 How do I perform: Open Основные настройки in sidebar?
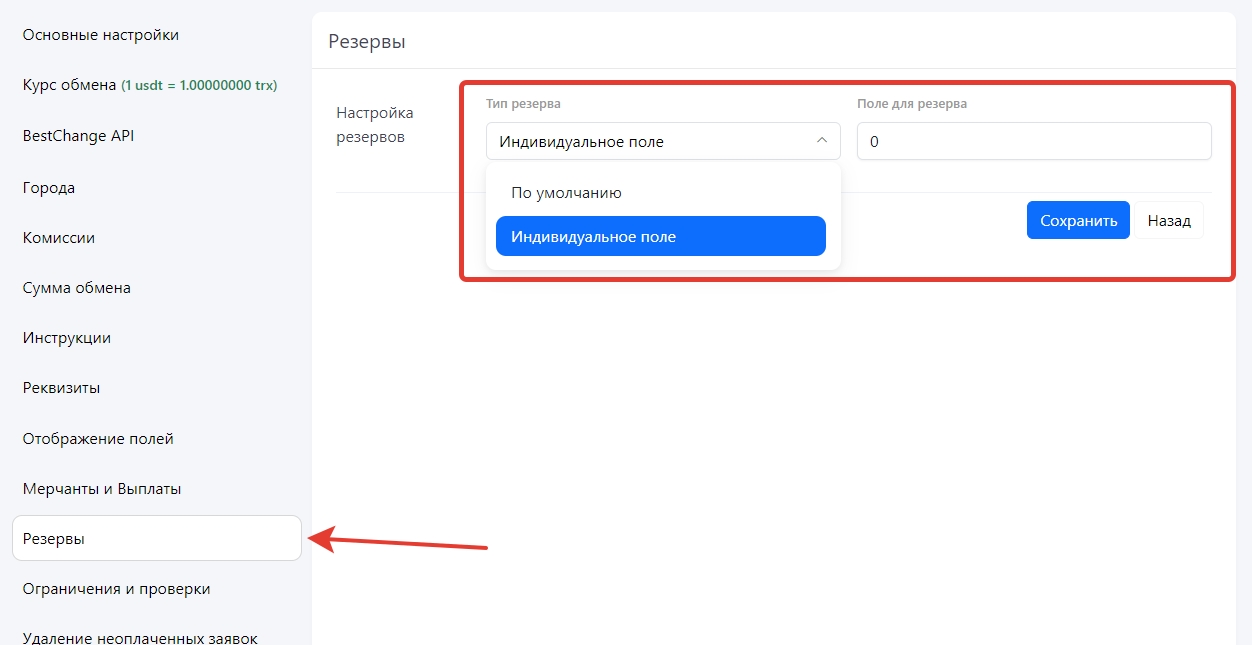(100, 35)
